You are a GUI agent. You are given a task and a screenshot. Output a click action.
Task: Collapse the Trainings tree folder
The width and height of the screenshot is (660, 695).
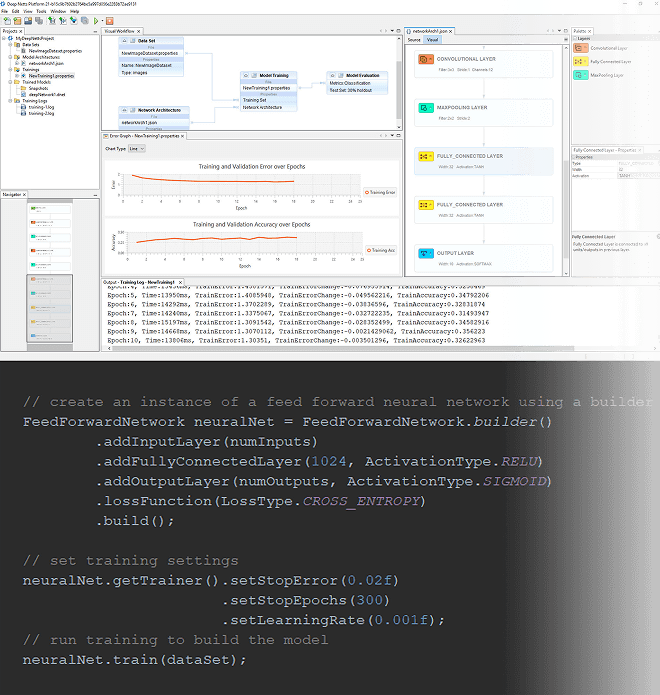click(9, 70)
